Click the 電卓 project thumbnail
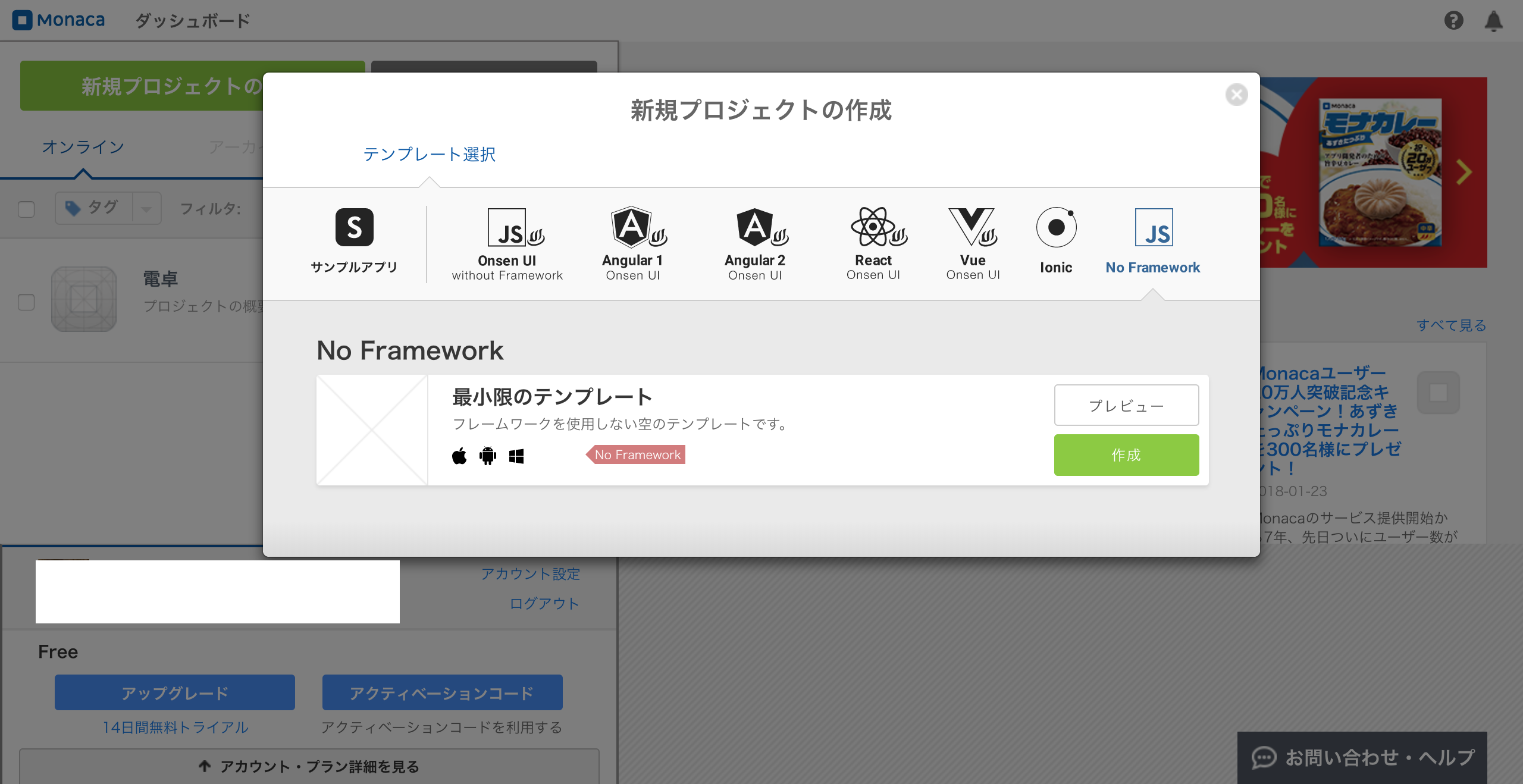This screenshot has width=1523, height=784. (83, 299)
